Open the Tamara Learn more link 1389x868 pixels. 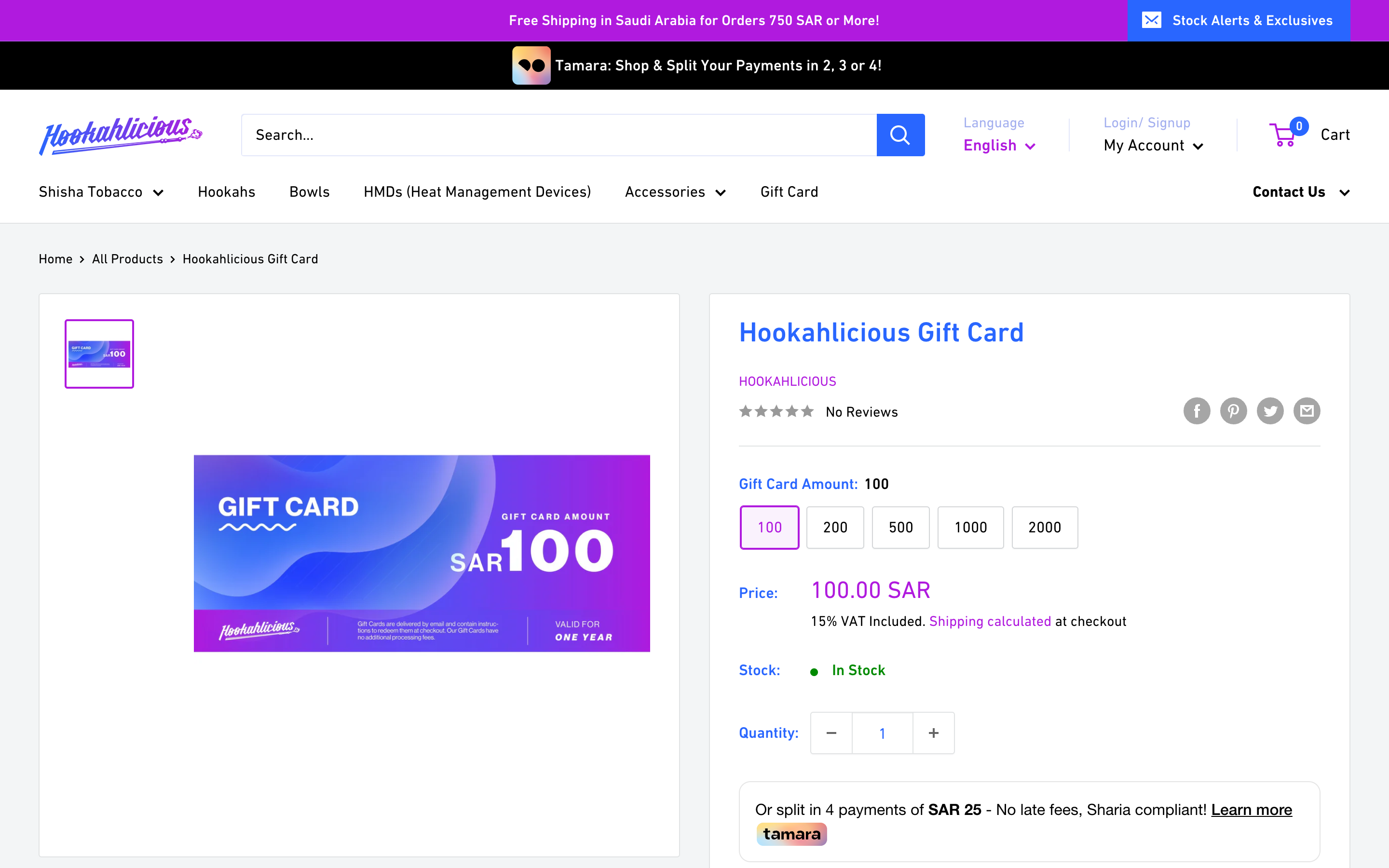(x=1251, y=810)
